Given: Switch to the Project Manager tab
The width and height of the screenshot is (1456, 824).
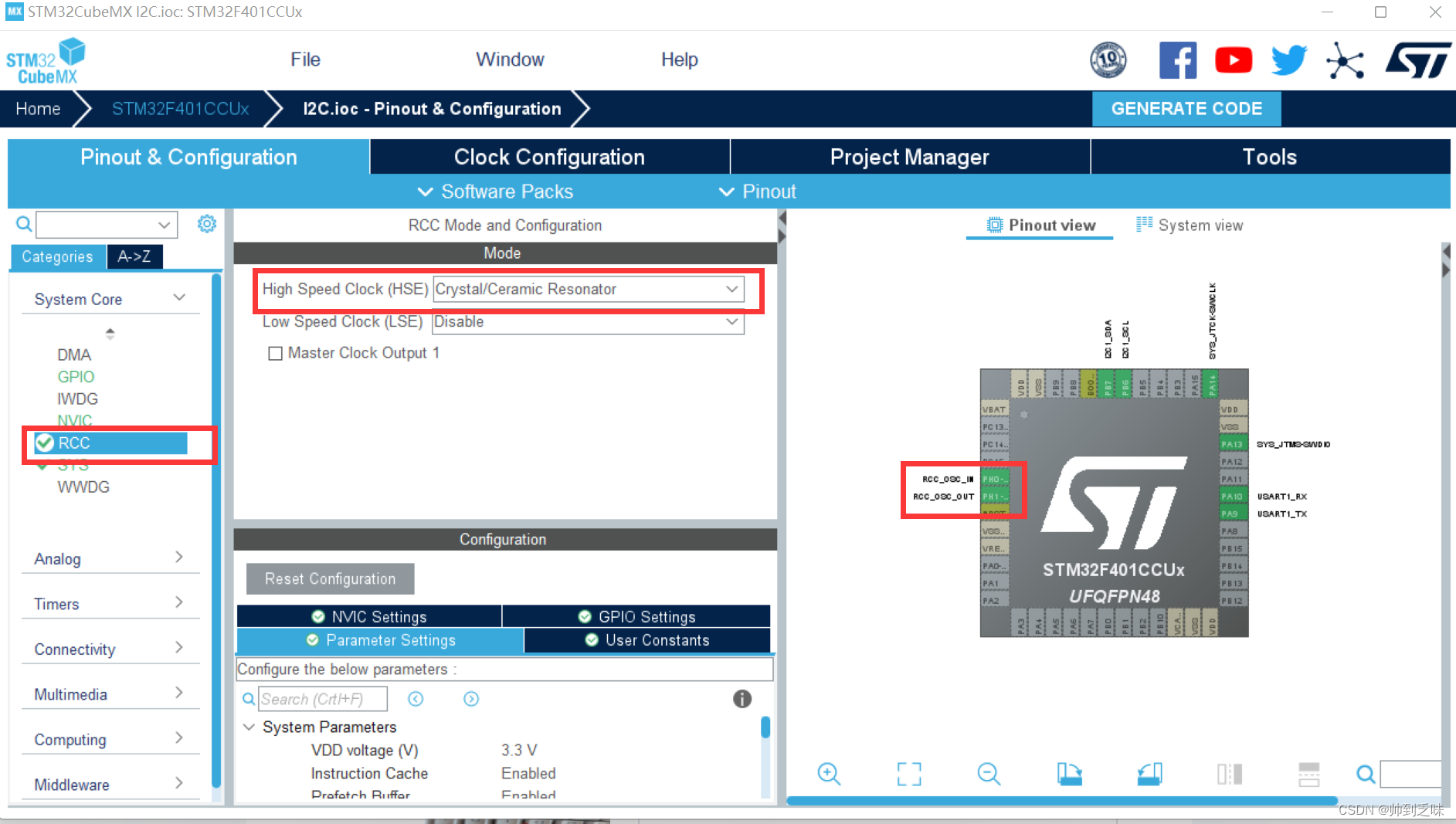Looking at the screenshot, I should (910, 157).
